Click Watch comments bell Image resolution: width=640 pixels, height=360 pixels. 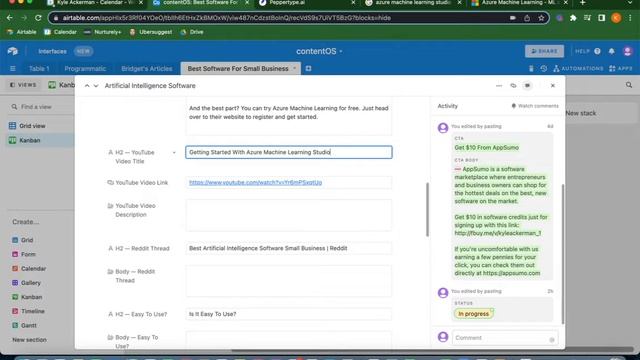pyautogui.click(x=535, y=106)
